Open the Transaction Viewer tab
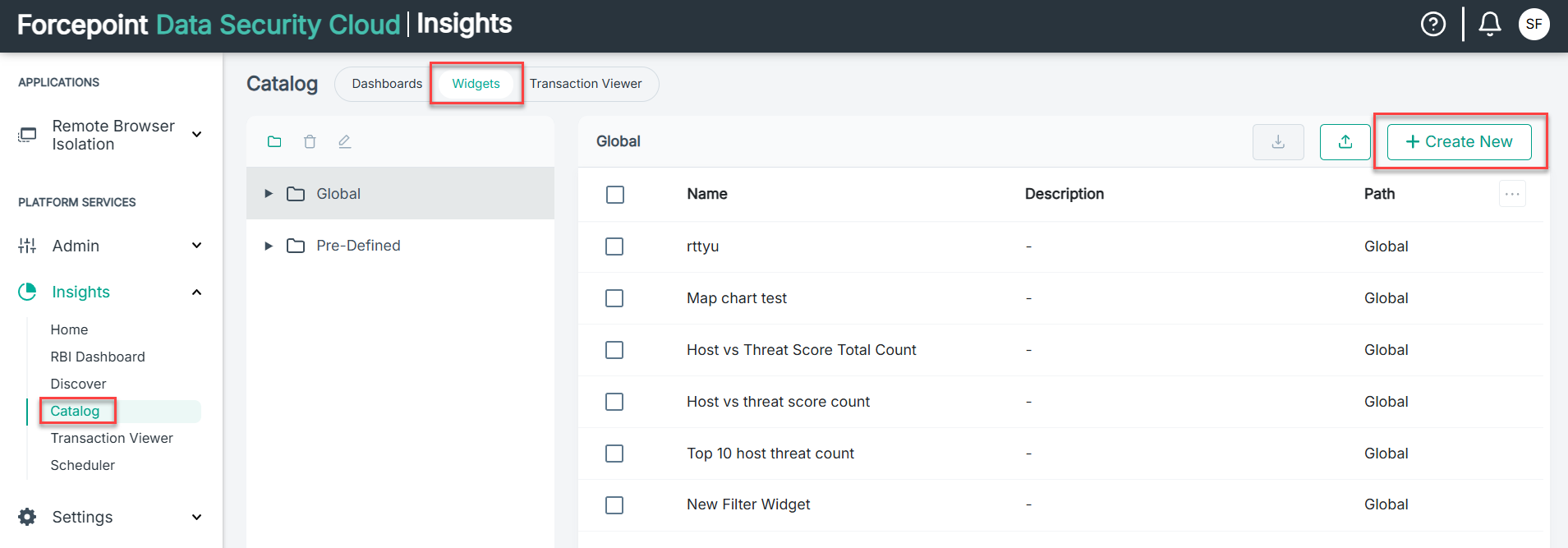This screenshot has width=1568, height=548. [586, 84]
